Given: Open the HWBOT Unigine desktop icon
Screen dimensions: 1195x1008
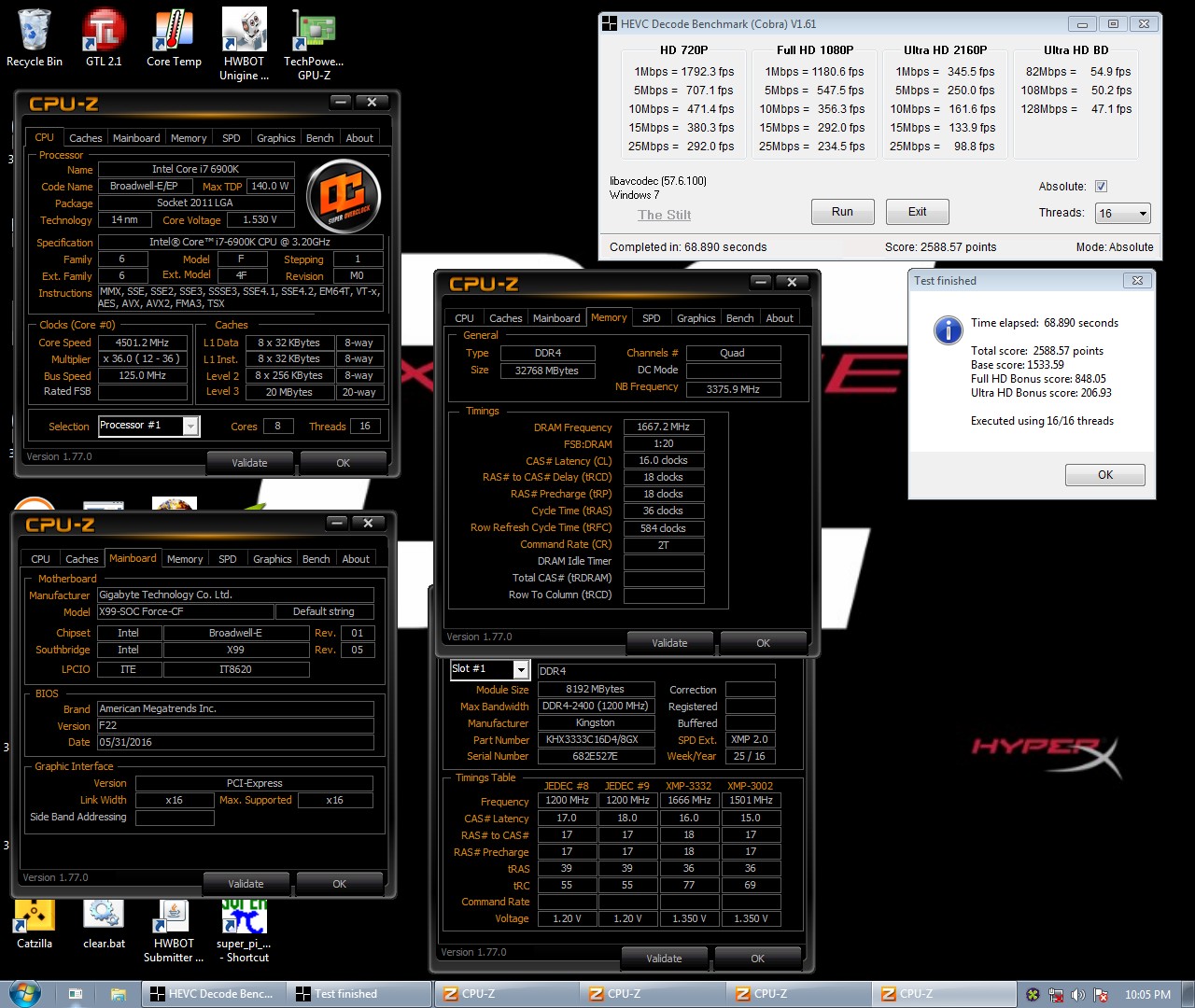Looking at the screenshot, I should click(x=244, y=45).
